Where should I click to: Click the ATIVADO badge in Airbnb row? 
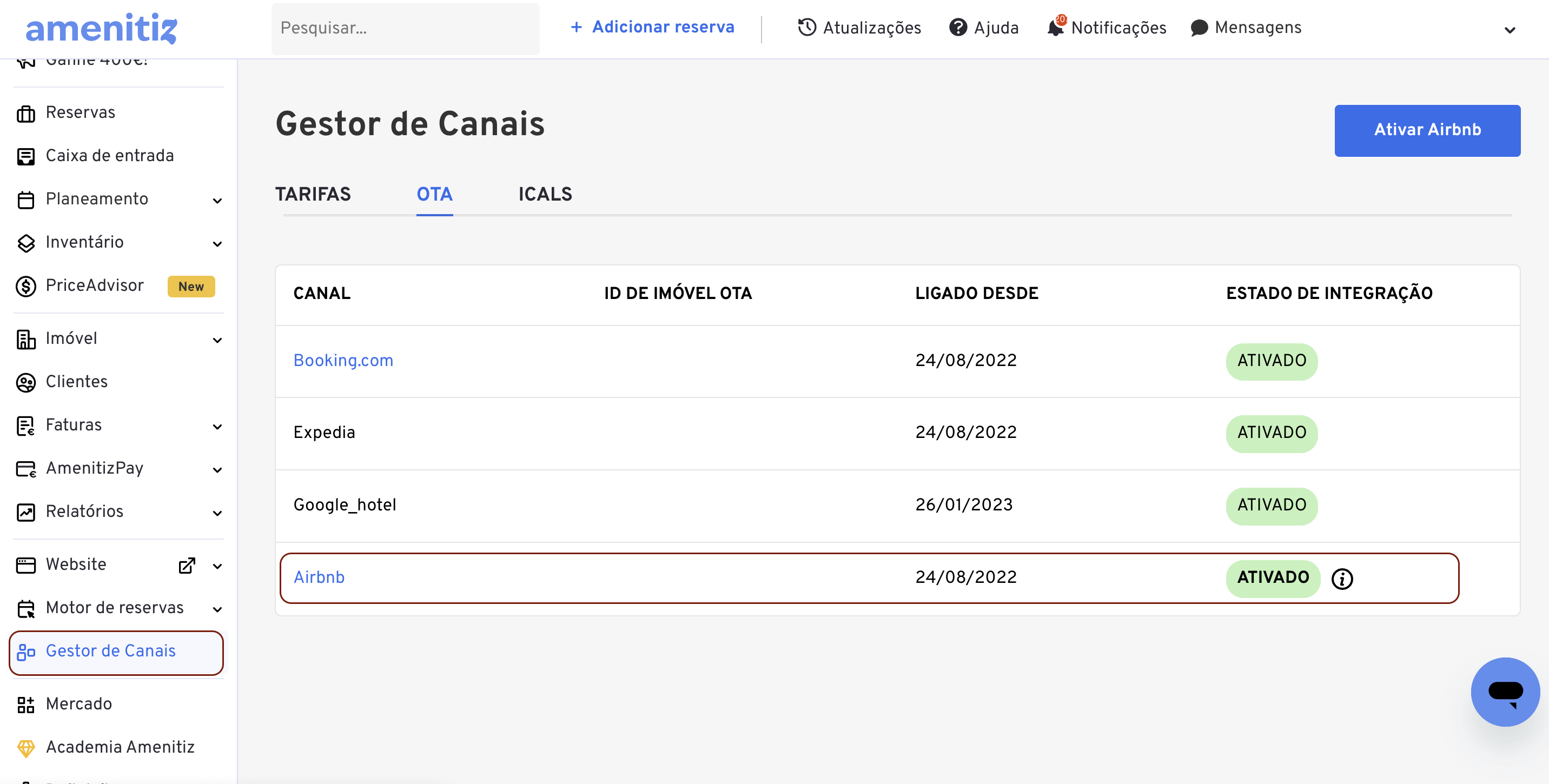pos(1273,579)
